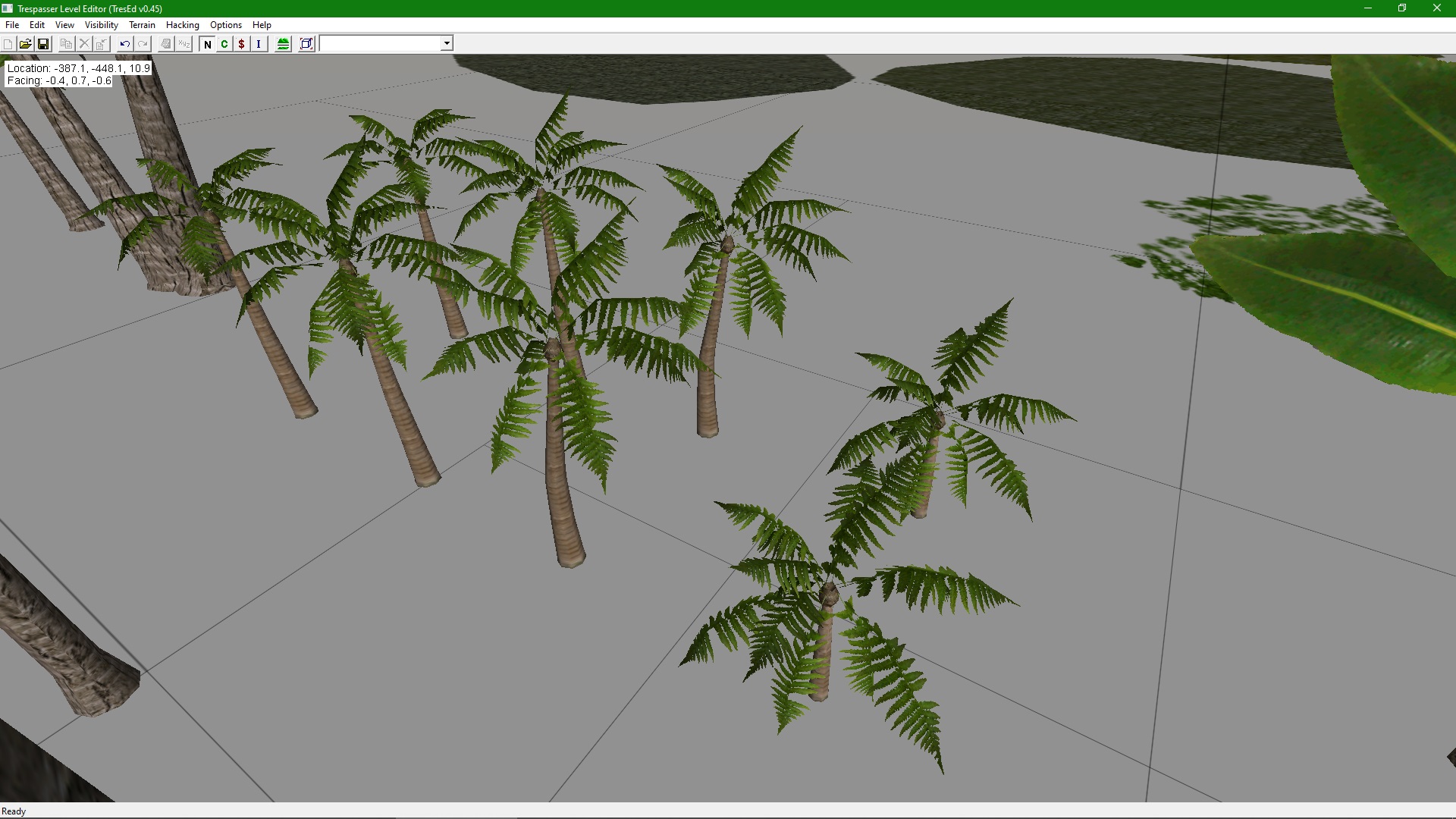Click the New file toolbar icon
The image size is (1456, 819).
click(8, 44)
